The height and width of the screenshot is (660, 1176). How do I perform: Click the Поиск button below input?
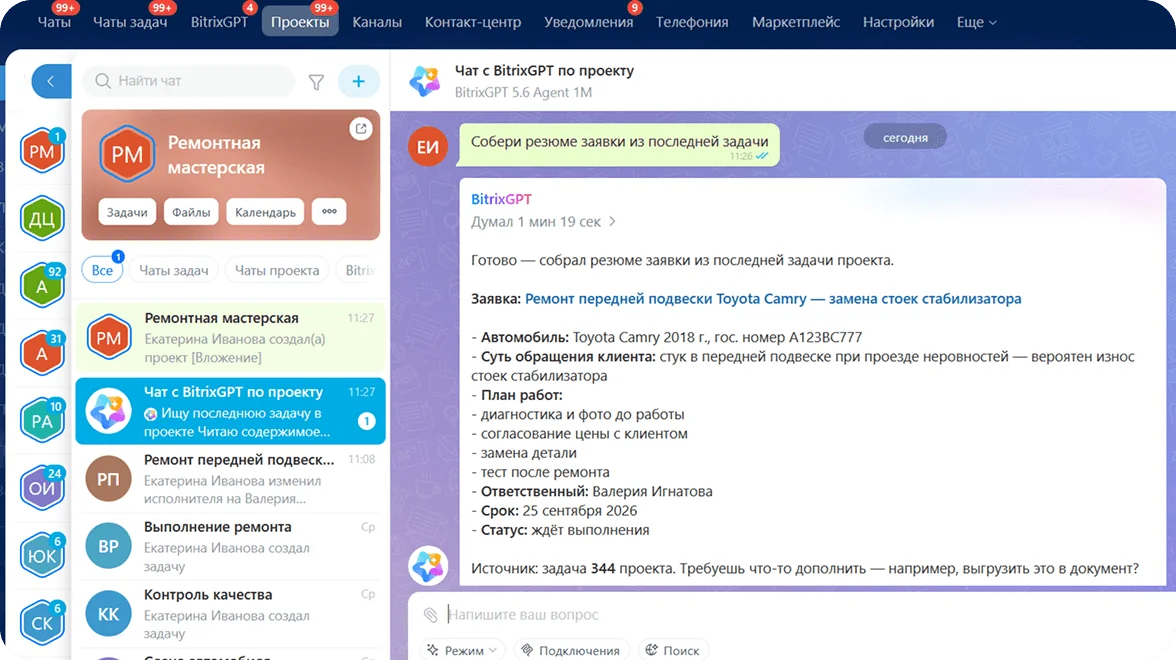click(x=674, y=650)
